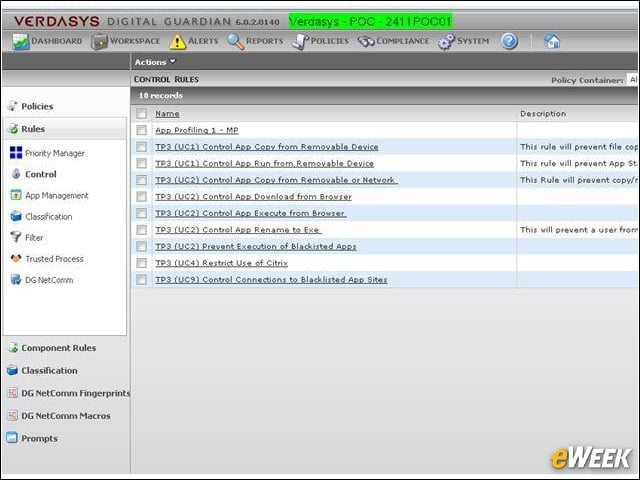Click the Compliance handcuffs icon
The image size is (640, 480).
coord(366,42)
